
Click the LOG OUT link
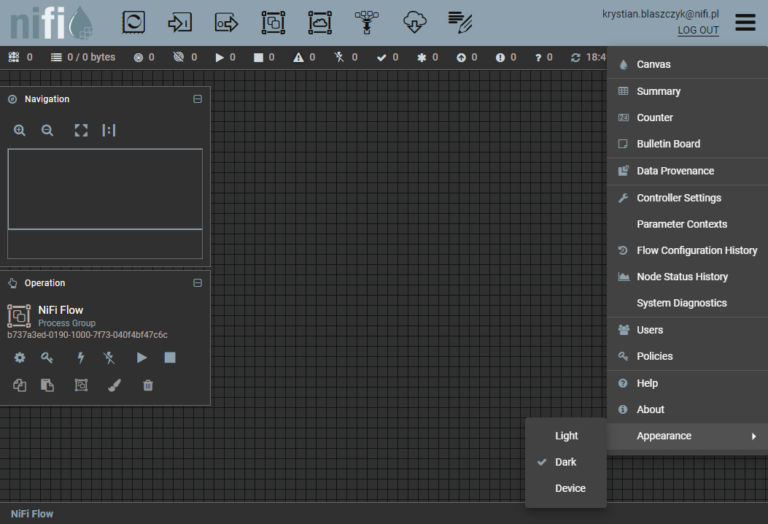[698, 30]
